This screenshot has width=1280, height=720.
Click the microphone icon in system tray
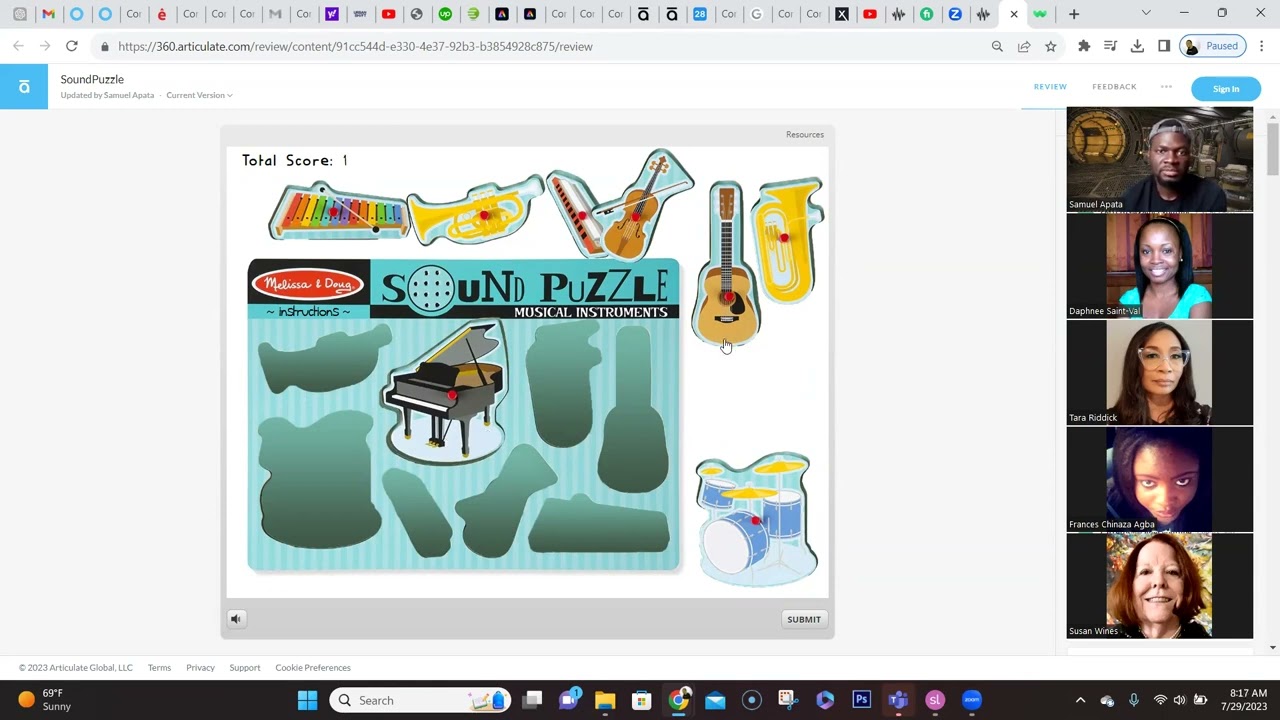tap(1133, 700)
